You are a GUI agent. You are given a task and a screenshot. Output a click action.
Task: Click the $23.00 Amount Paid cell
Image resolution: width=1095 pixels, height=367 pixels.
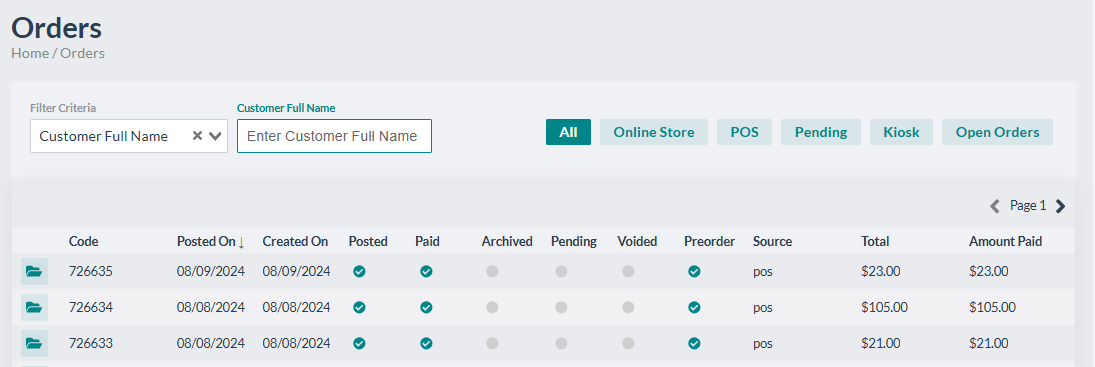tap(989, 271)
